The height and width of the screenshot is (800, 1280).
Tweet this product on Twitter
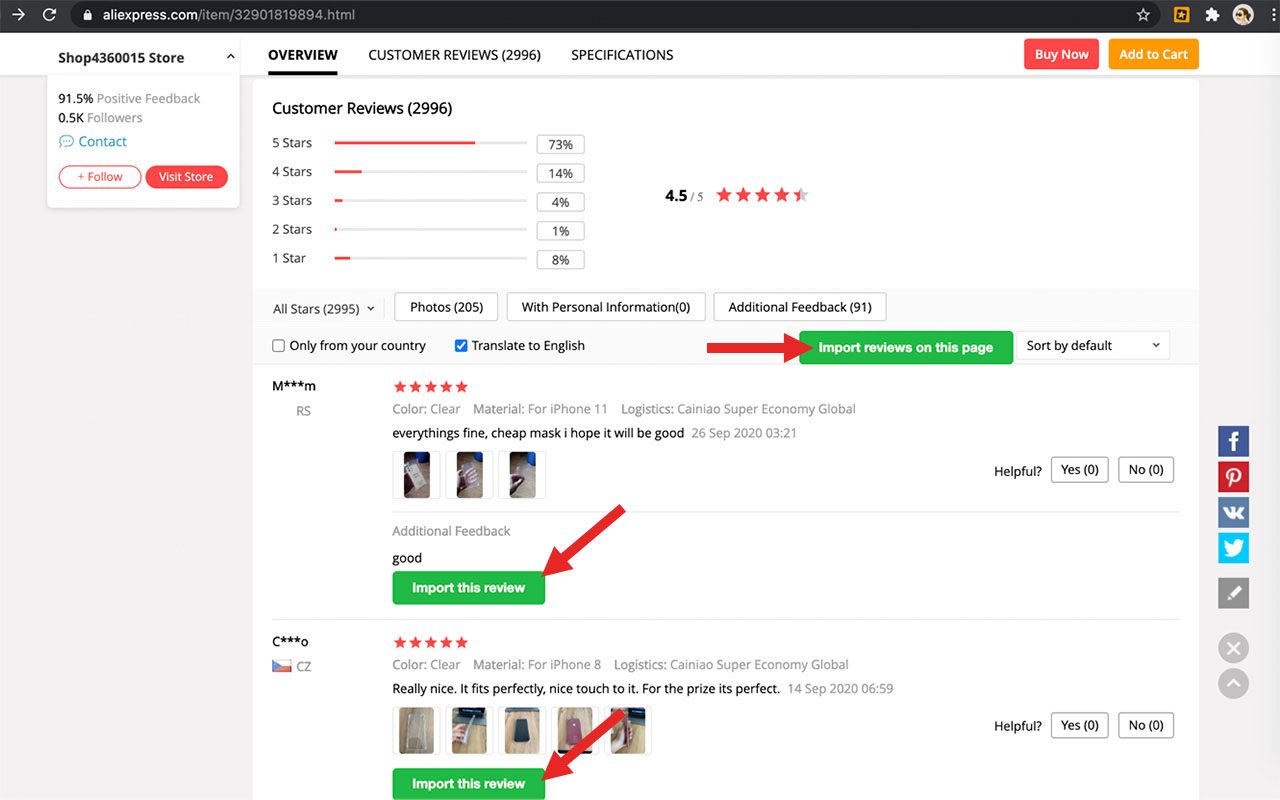(1233, 548)
